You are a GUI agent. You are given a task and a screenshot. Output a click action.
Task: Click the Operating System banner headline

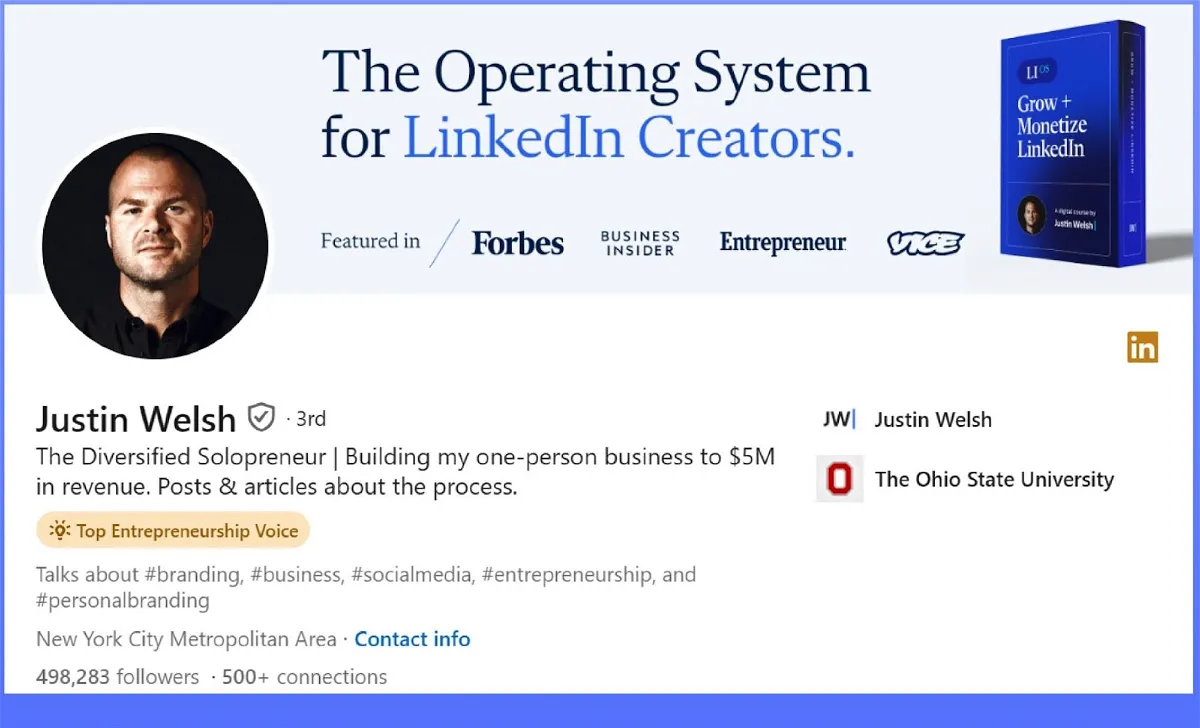pyautogui.click(x=595, y=103)
